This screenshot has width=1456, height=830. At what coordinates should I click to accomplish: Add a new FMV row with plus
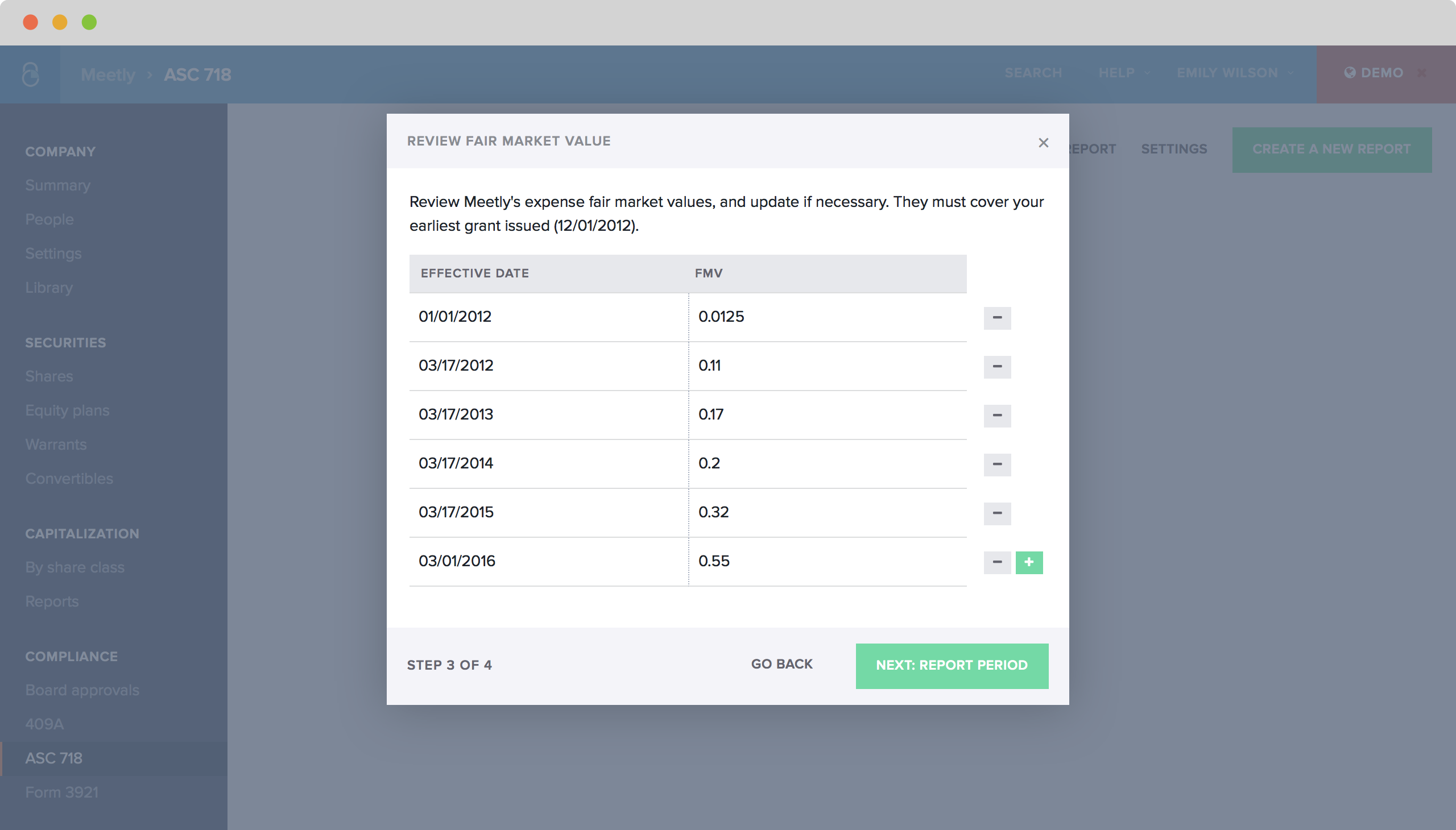pyautogui.click(x=1028, y=562)
